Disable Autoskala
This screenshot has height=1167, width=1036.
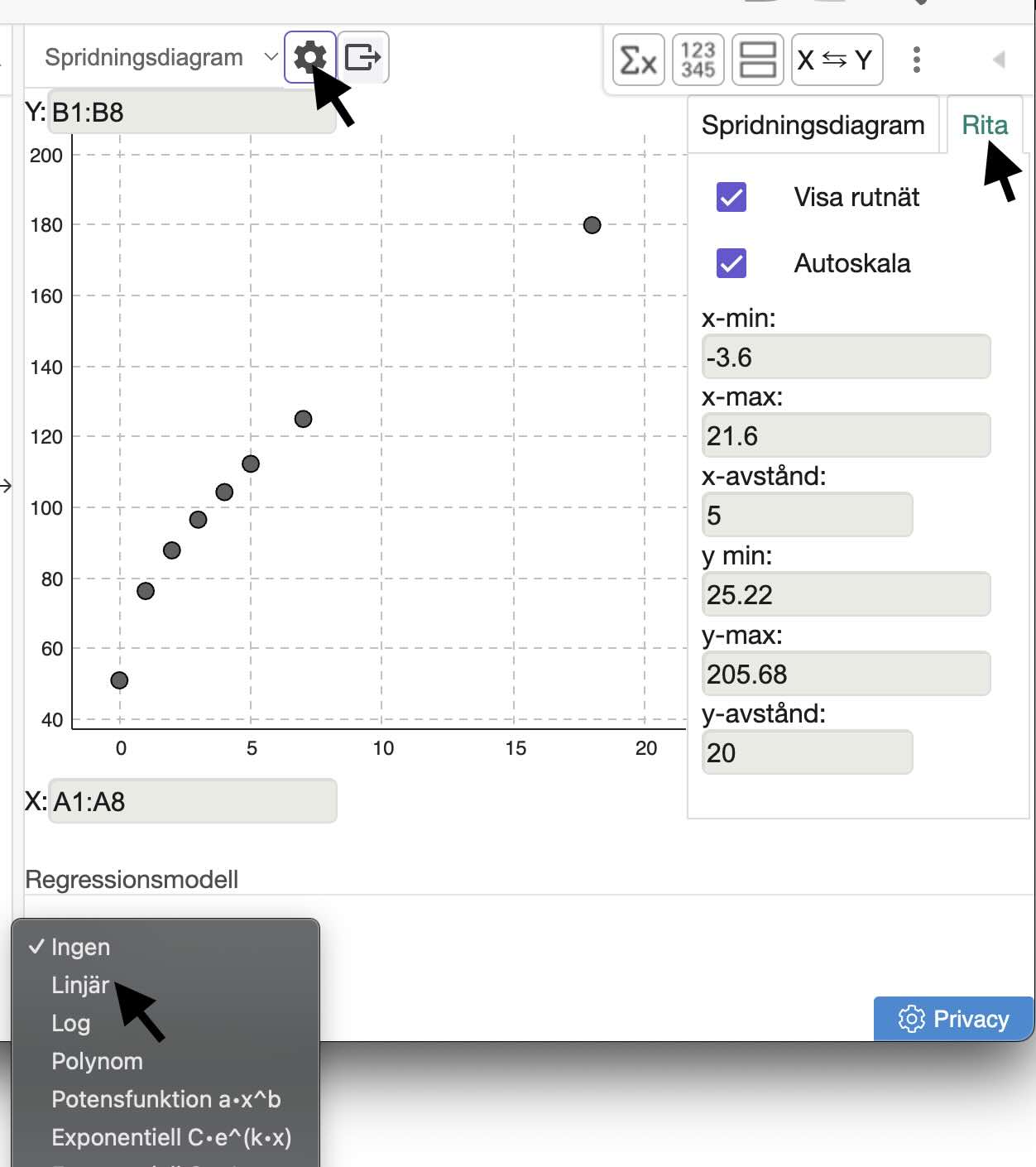click(x=731, y=263)
